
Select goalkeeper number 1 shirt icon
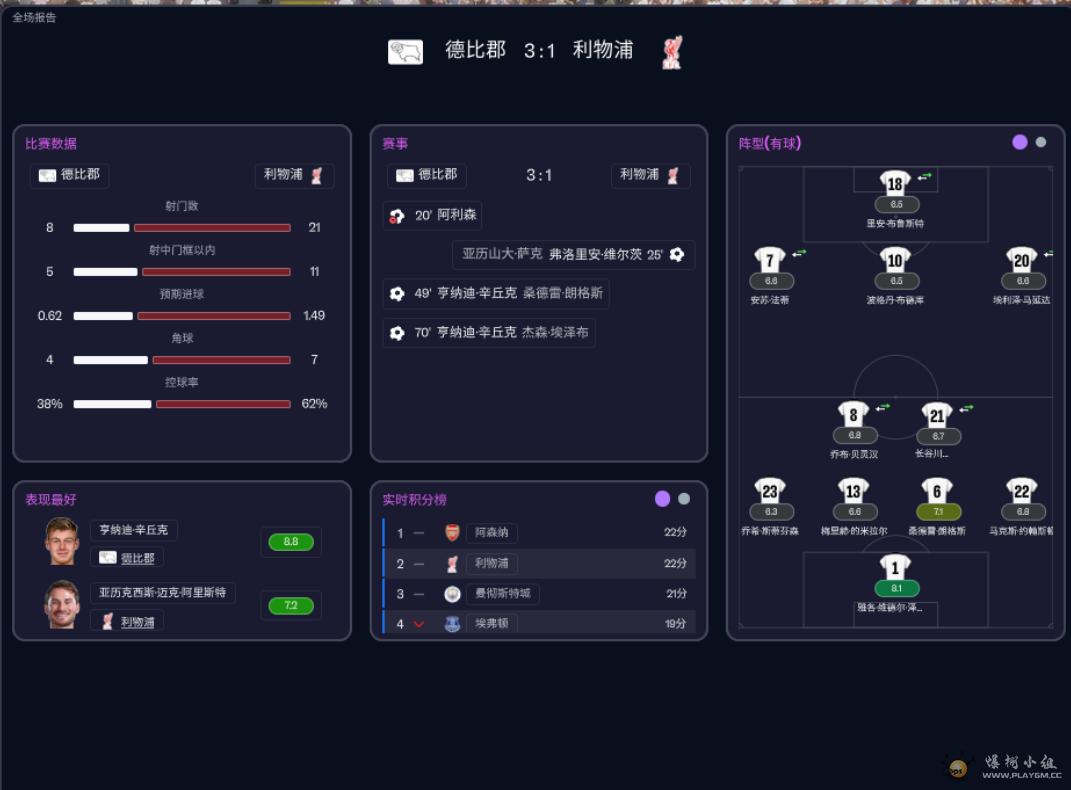coord(895,567)
